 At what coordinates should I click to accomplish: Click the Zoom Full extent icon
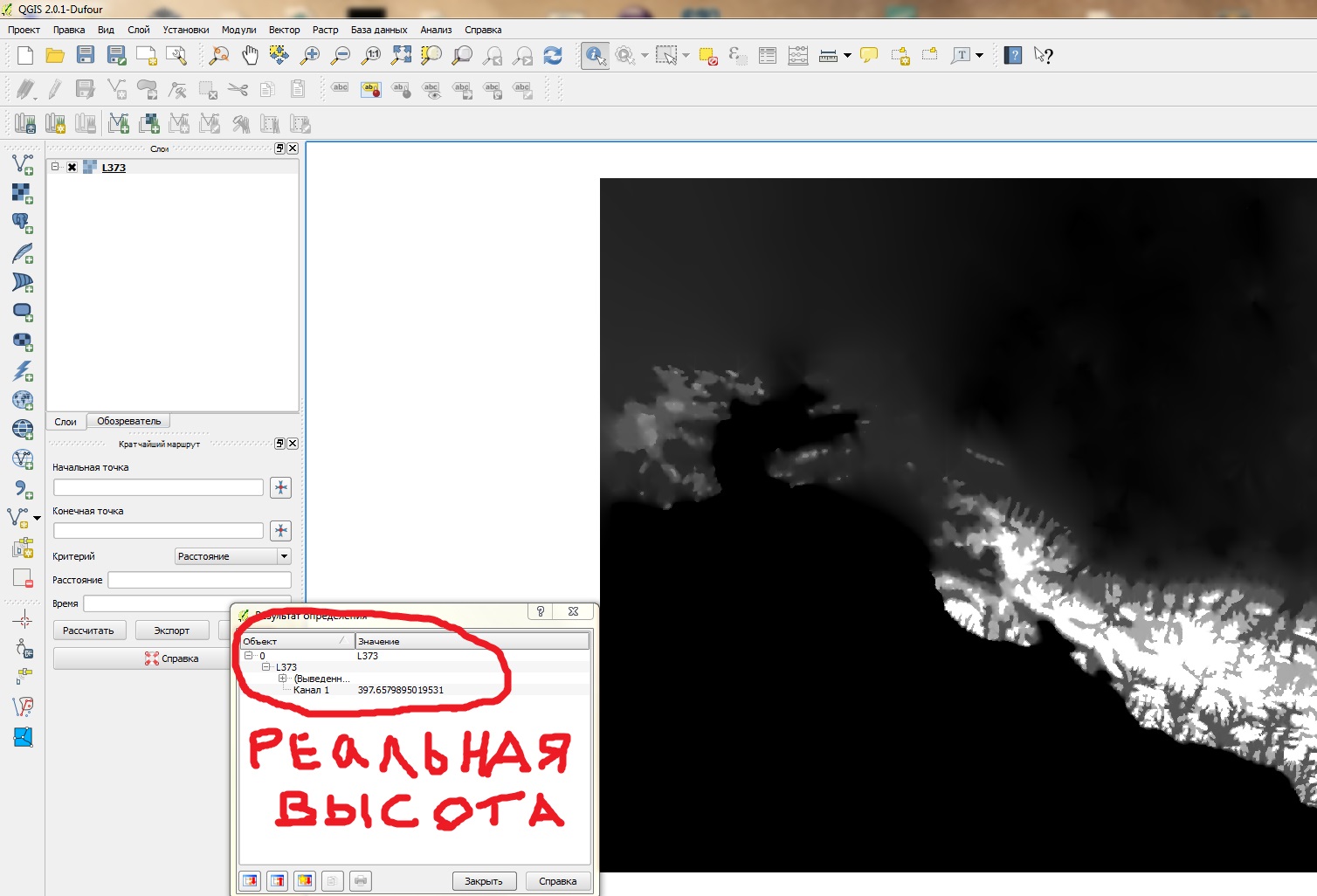[401, 56]
